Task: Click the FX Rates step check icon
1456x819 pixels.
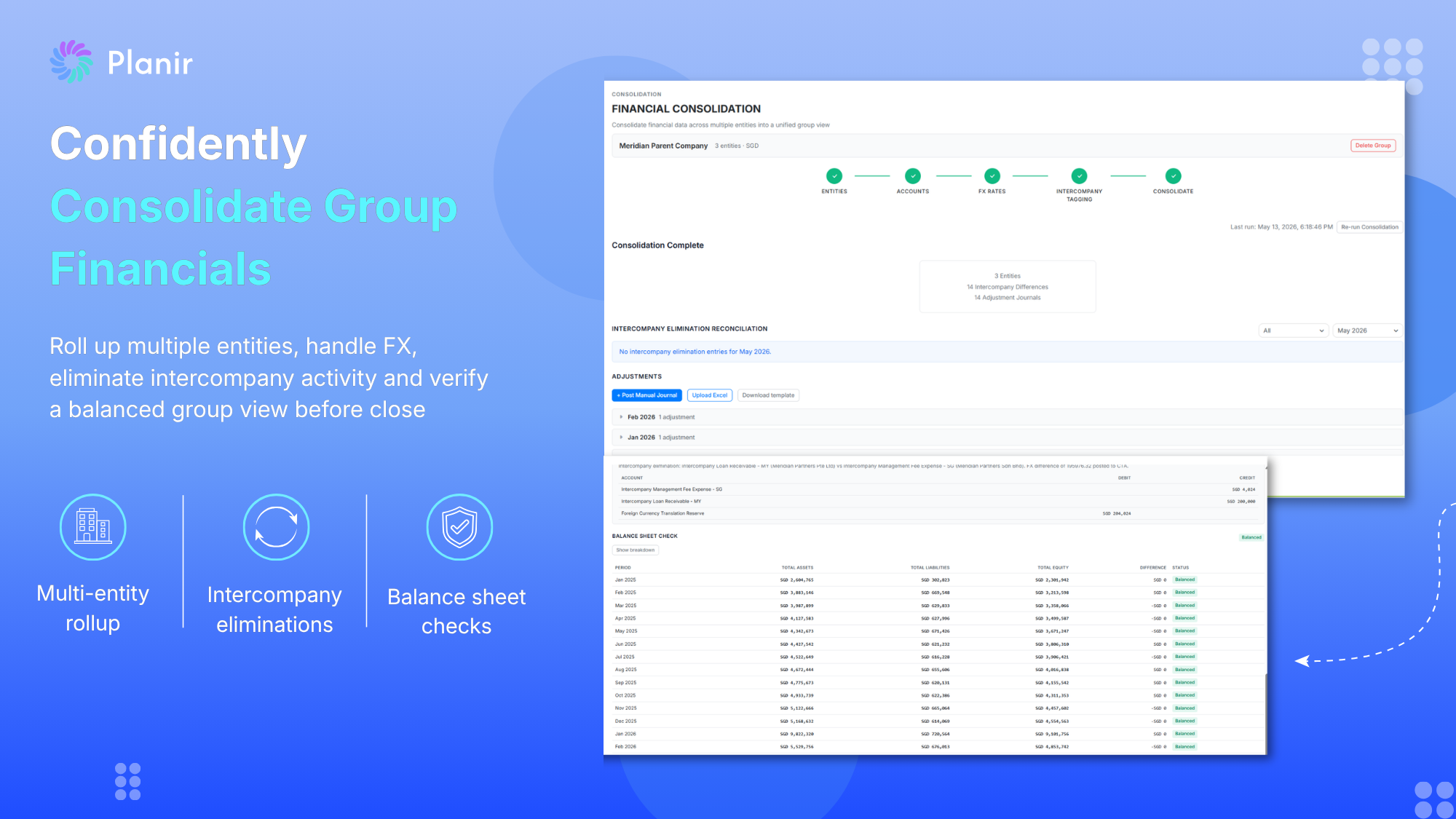Action: point(992,176)
